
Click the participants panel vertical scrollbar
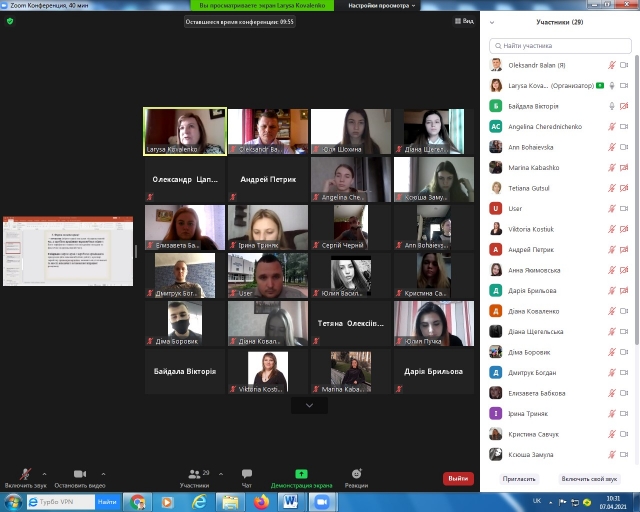[636, 200]
